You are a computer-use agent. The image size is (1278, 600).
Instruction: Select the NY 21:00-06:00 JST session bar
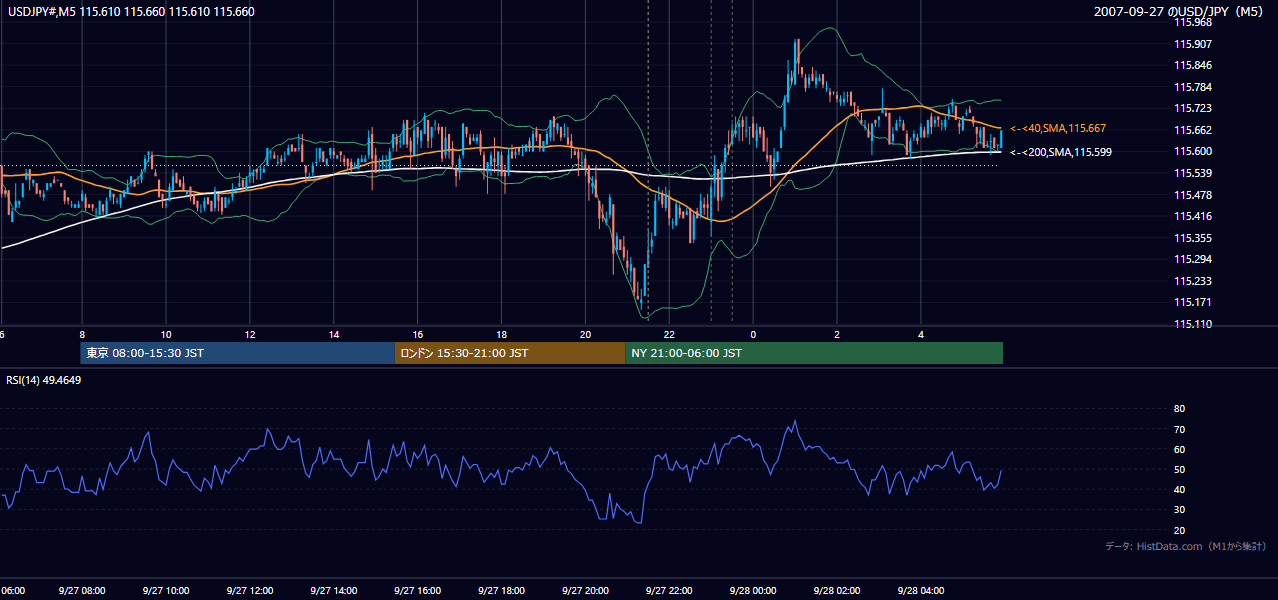(814, 353)
